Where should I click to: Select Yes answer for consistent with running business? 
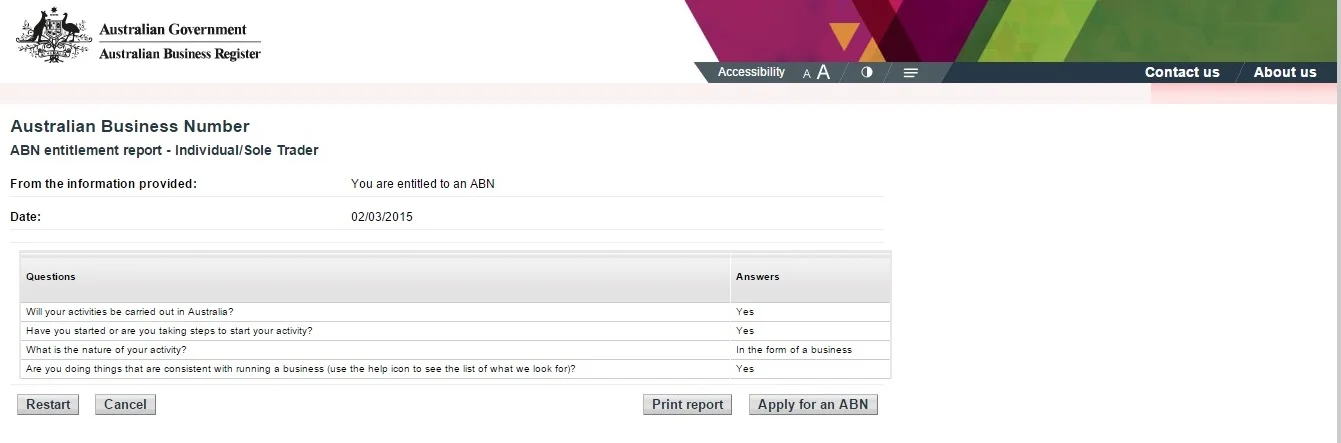click(745, 369)
